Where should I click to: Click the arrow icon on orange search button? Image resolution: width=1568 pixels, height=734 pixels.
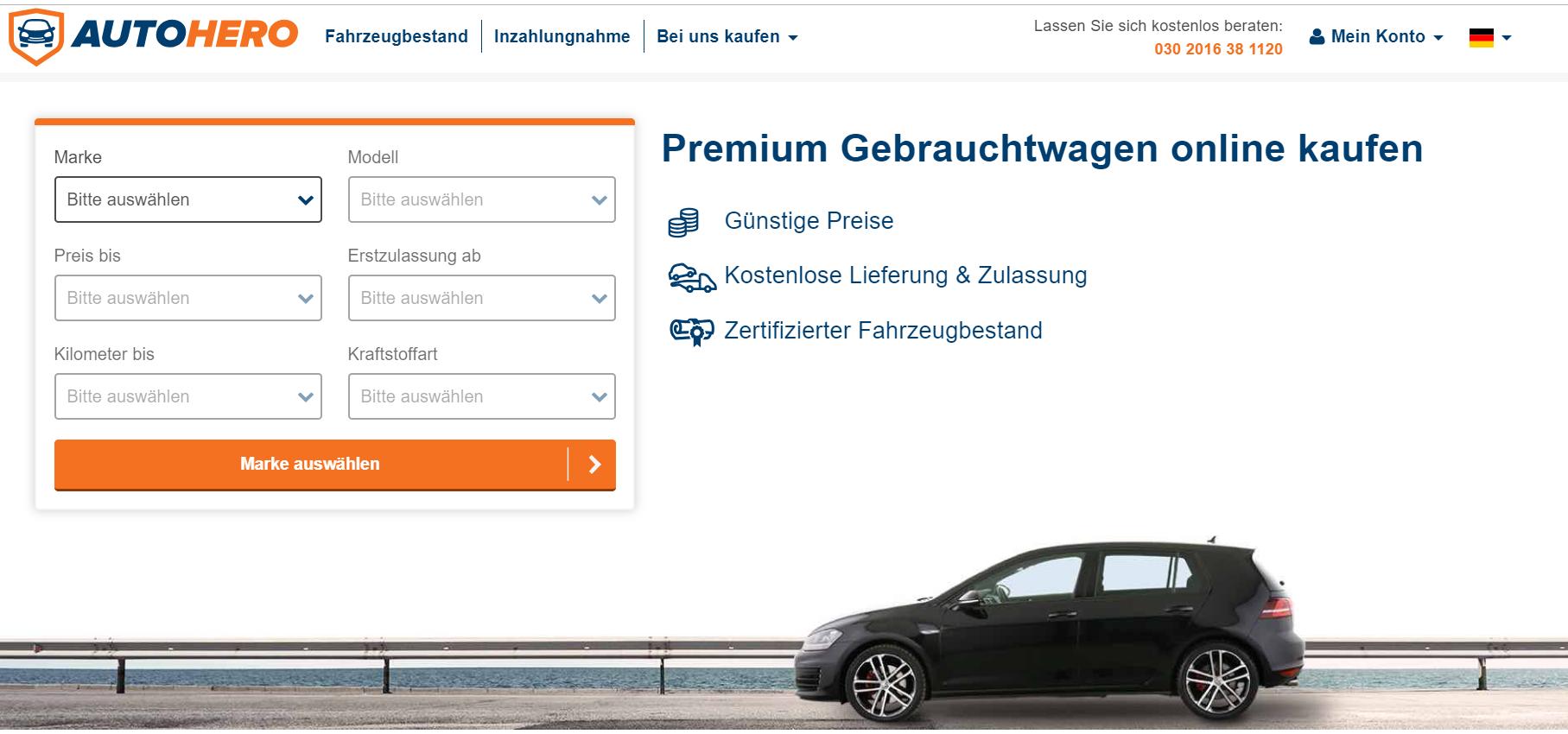pyautogui.click(x=594, y=465)
